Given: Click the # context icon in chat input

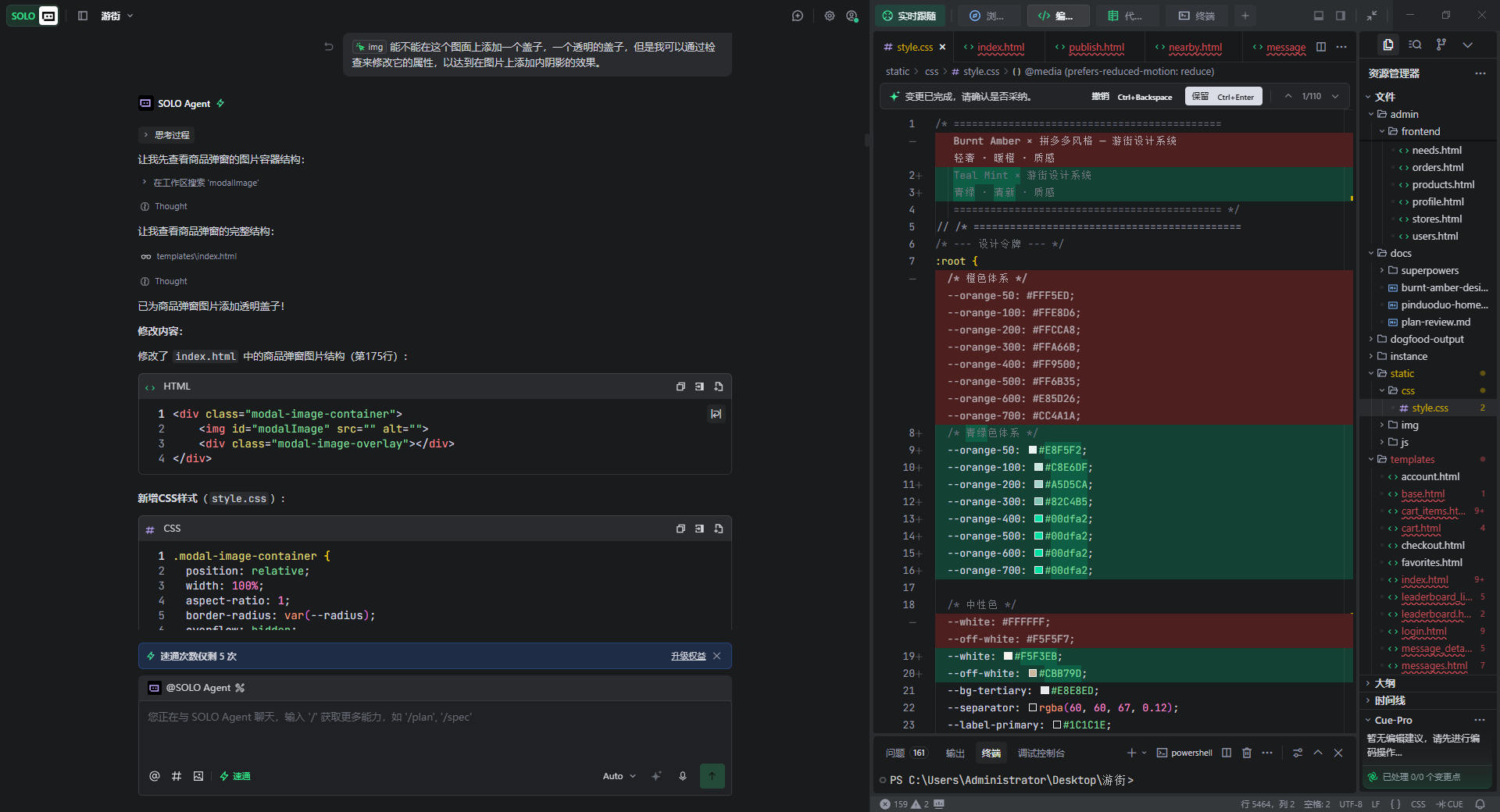Looking at the screenshot, I should click(177, 776).
